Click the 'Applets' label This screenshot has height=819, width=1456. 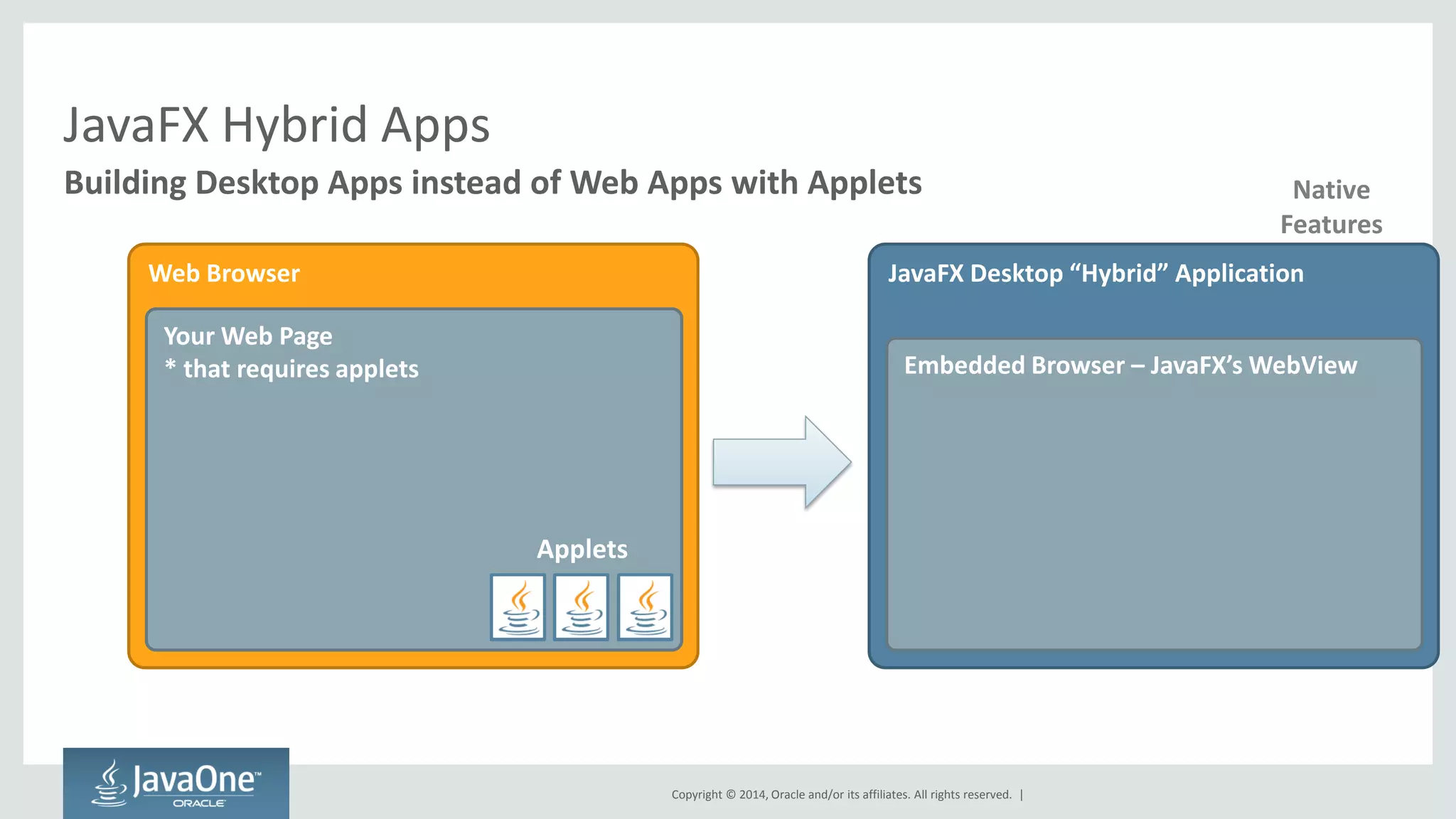[582, 550]
